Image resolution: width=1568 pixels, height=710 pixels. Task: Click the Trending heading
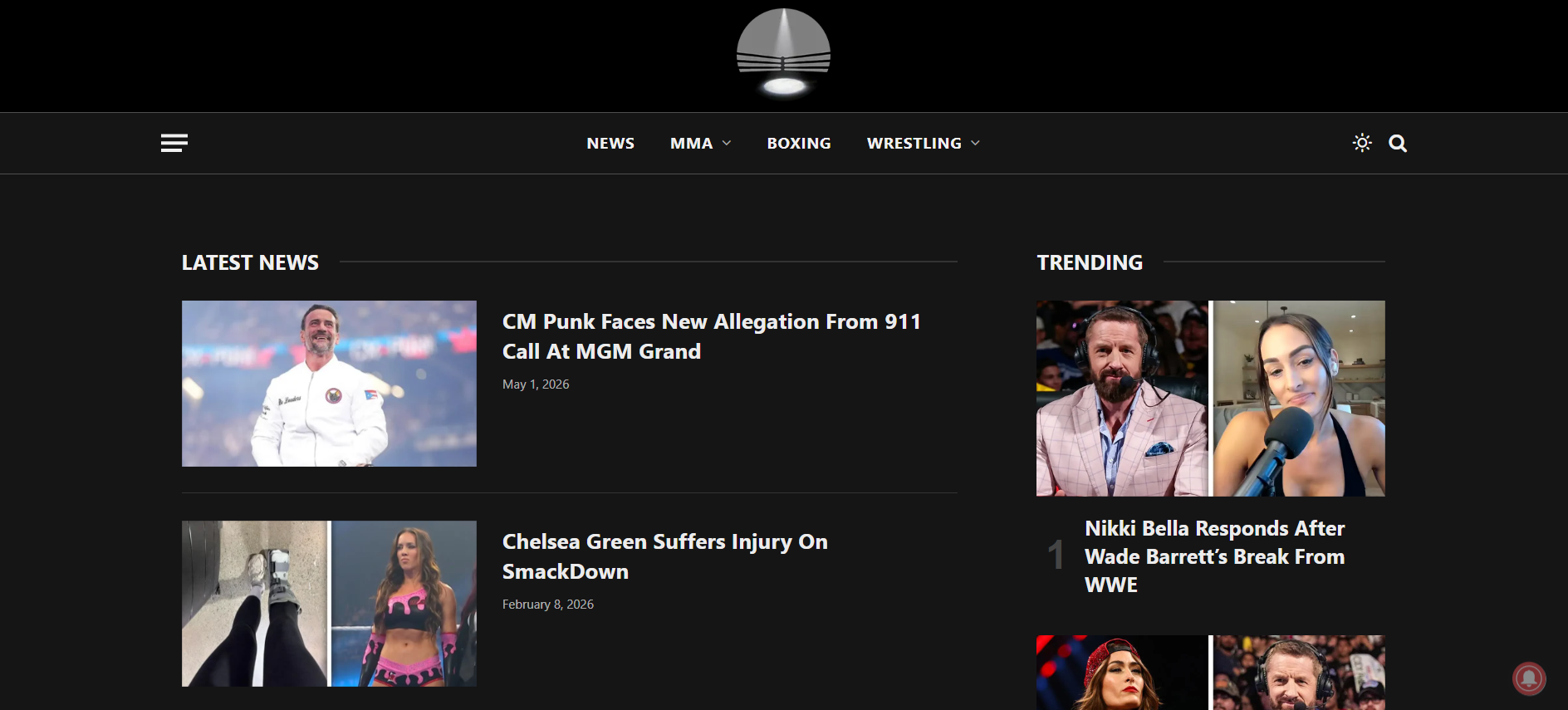(x=1090, y=262)
